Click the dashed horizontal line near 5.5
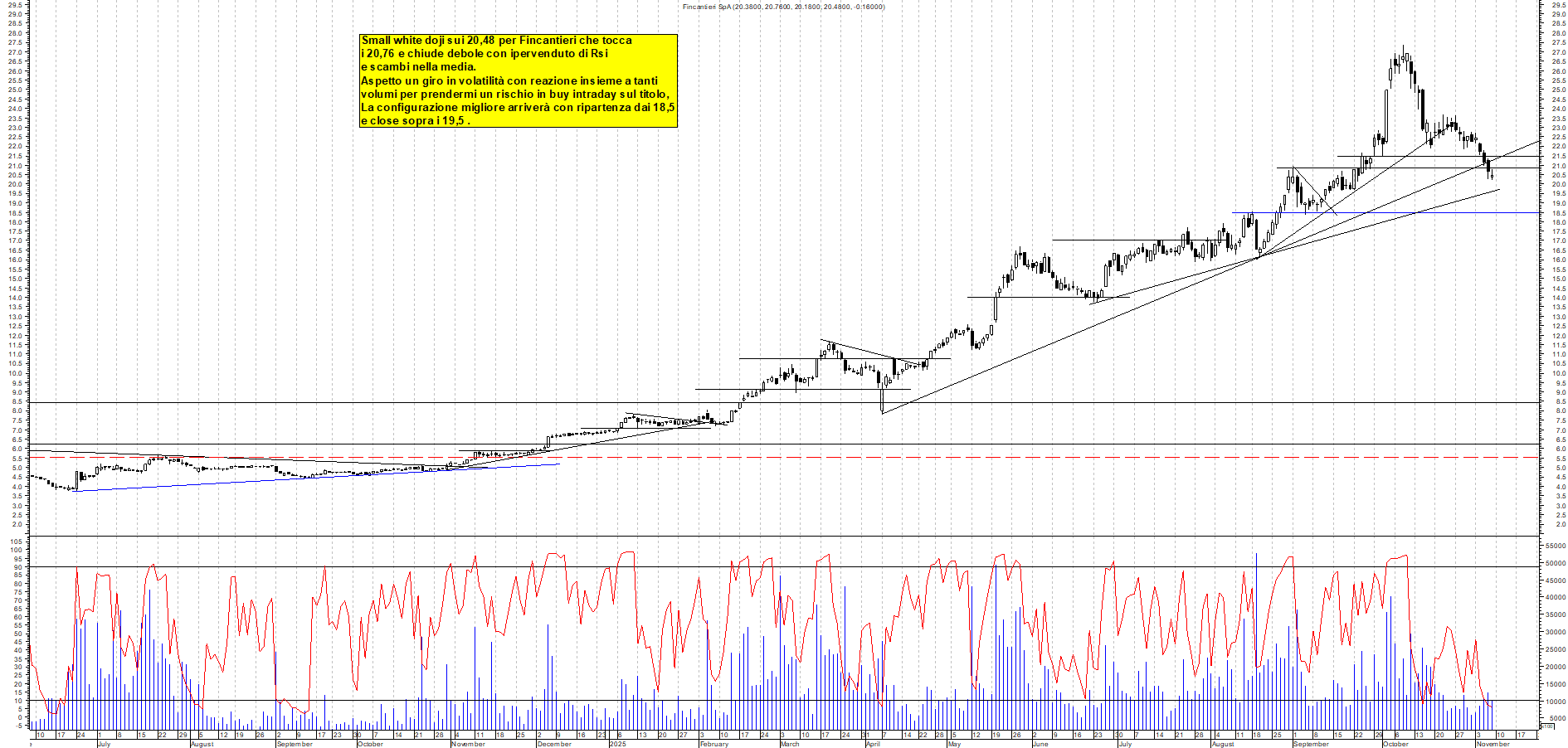1568x748 pixels. pyautogui.click(x=747, y=457)
